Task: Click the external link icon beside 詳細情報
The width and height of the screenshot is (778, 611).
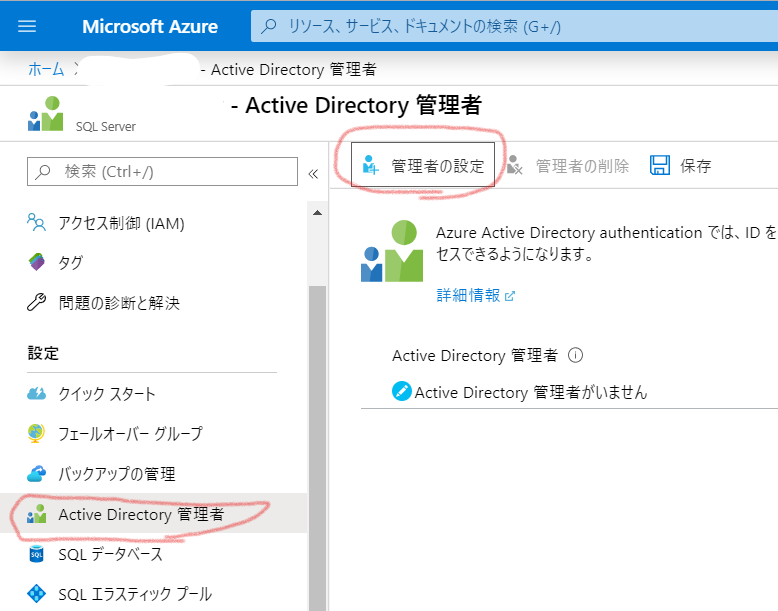Action: coord(510,296)
